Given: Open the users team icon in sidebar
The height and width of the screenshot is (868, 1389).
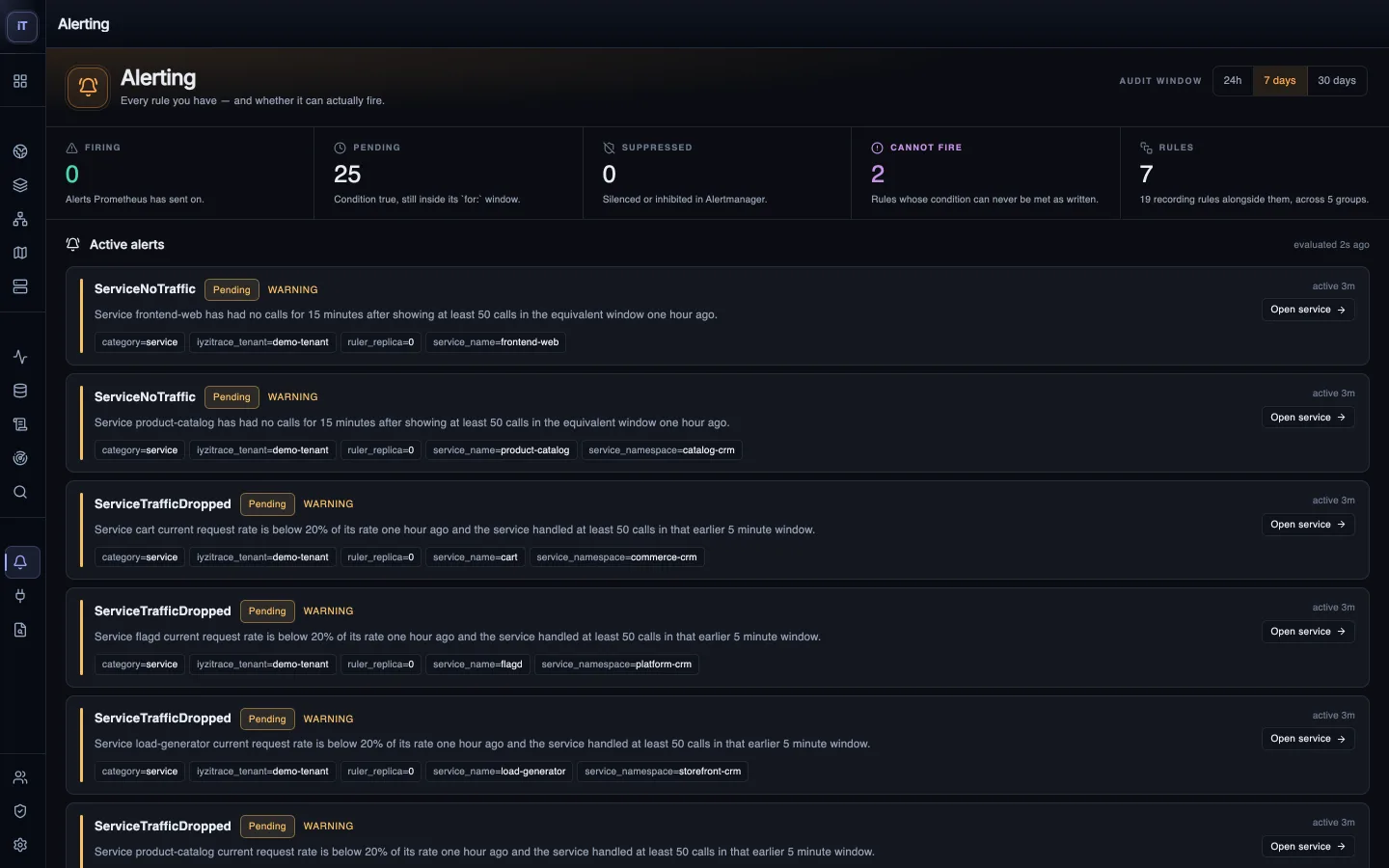Looking at the screenshot, I should click(x=20, y=777).
